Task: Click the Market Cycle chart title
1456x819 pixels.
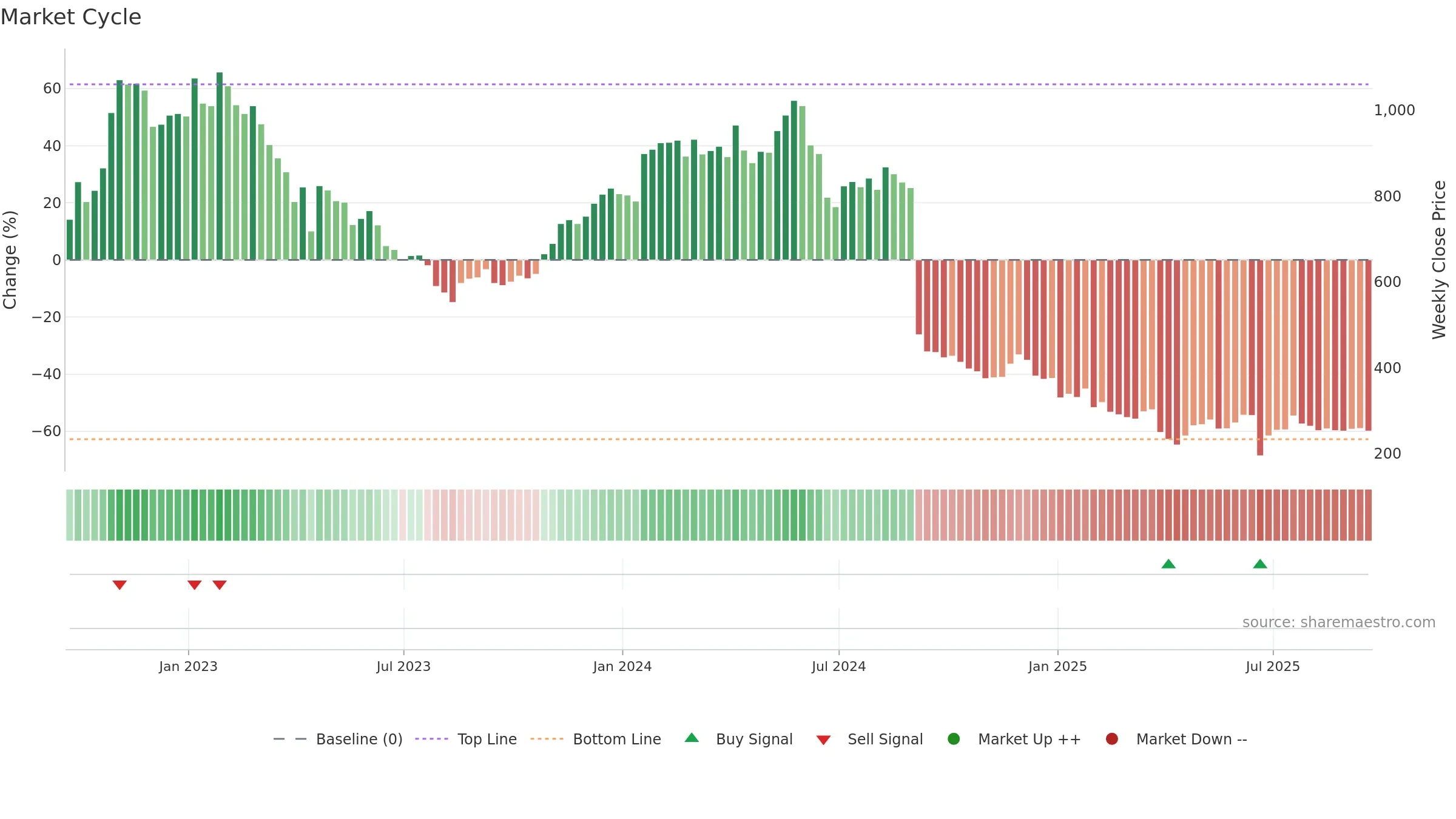Action: point(71,17)
